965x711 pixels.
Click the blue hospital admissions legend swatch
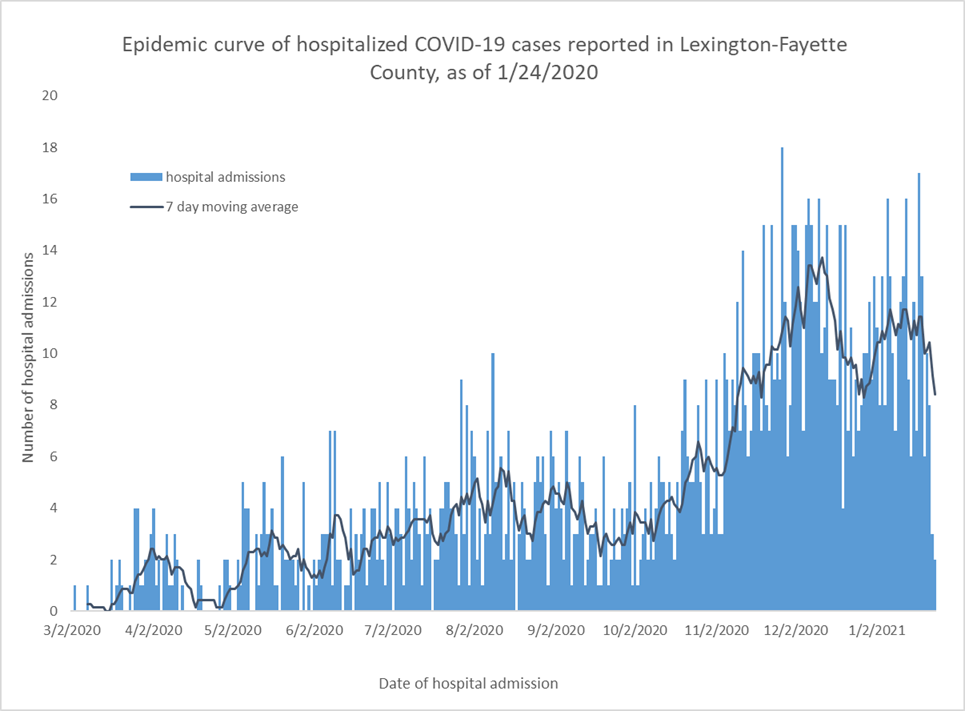[146, 177]
